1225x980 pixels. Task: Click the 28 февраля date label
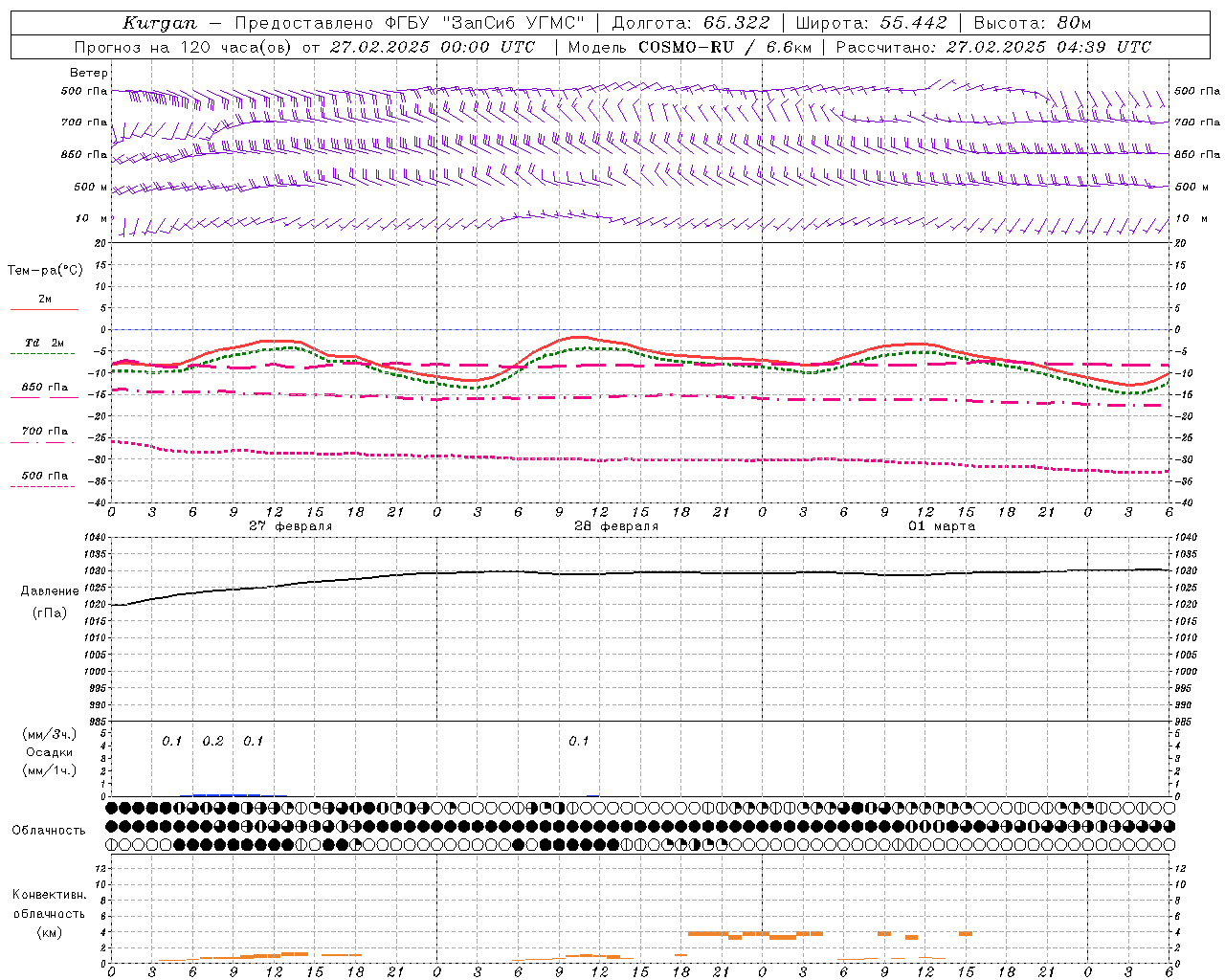click(616, 526)
